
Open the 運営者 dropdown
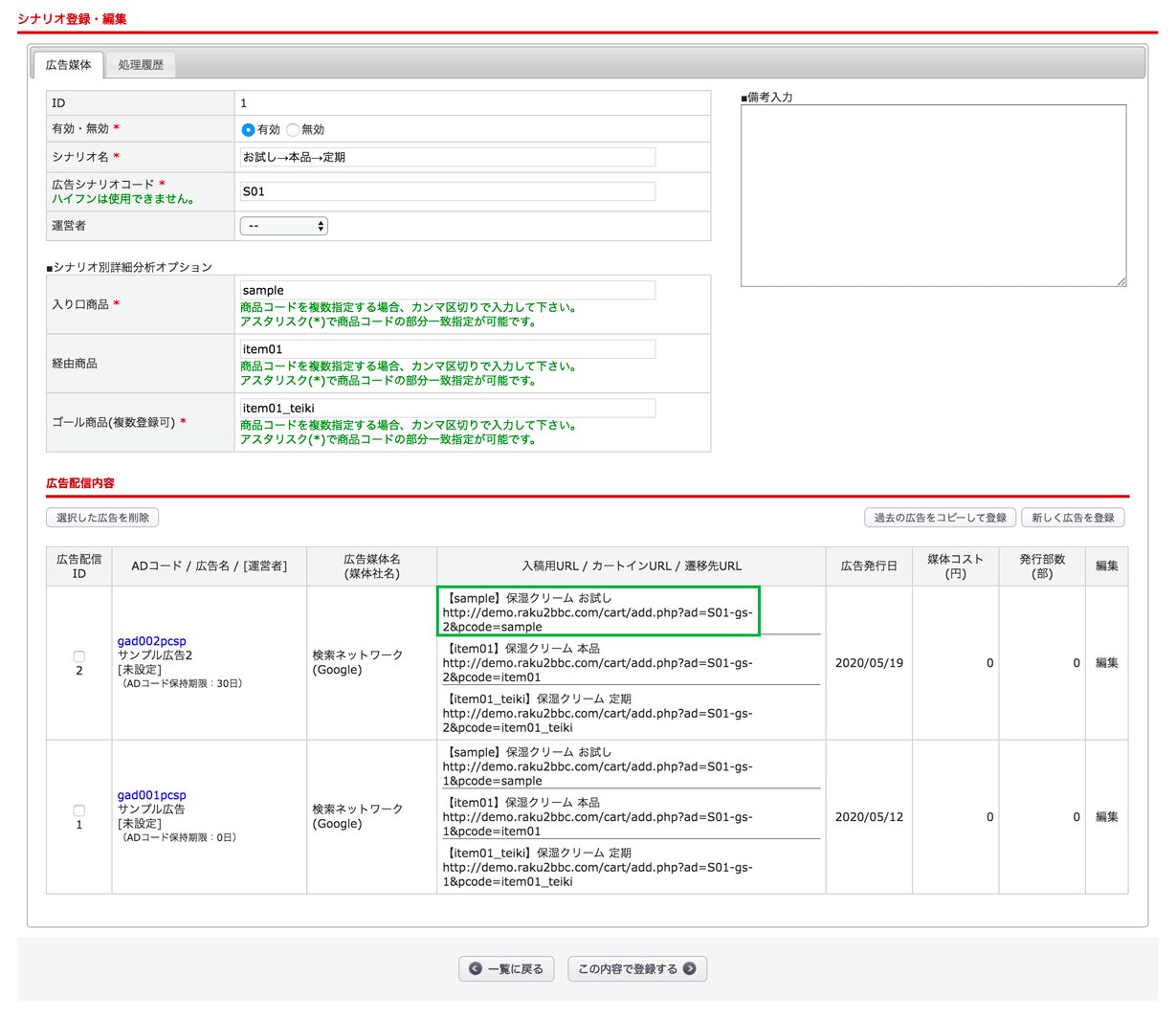tap(283, 226)
